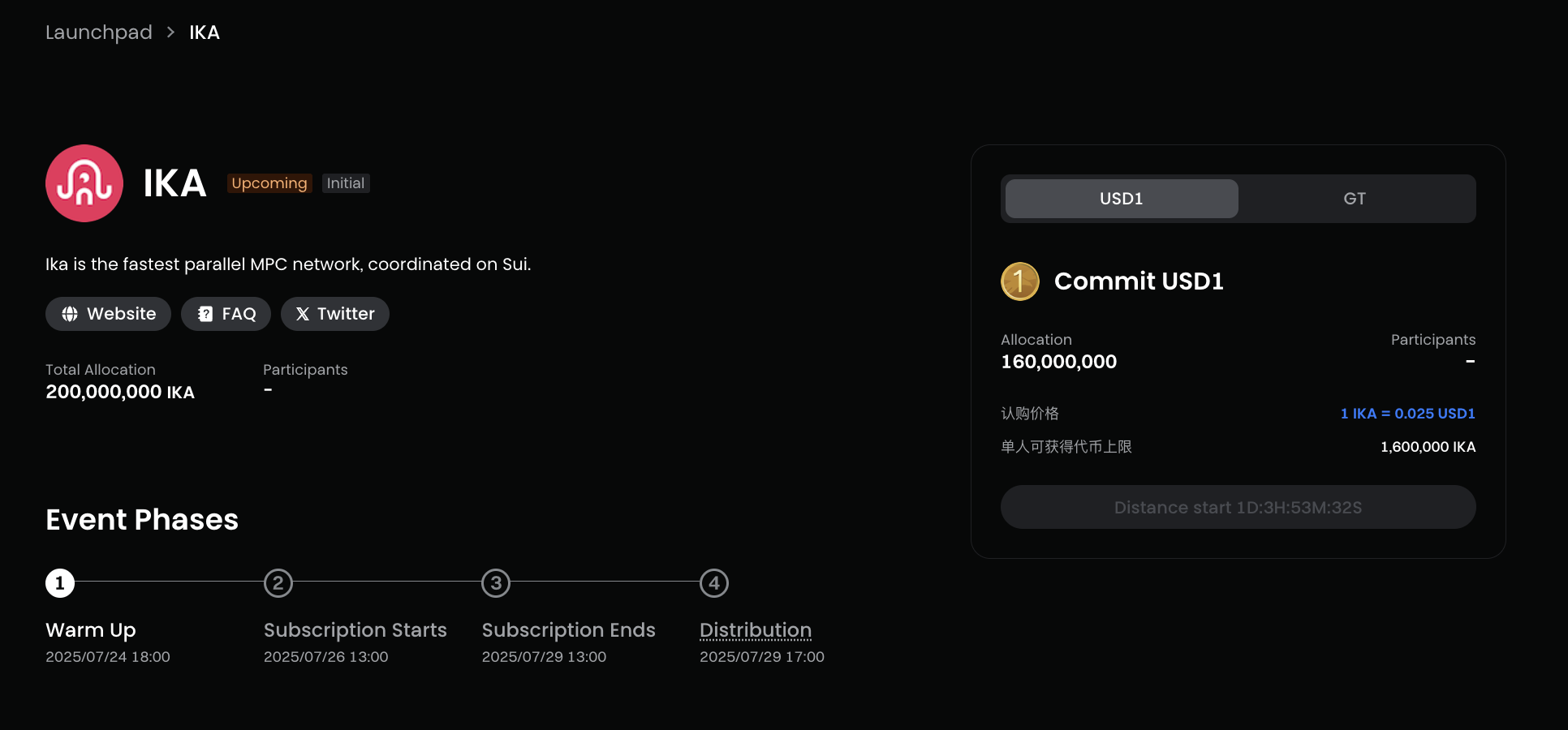Click the 1 IKA = 0.025 USD1 price text
Screen dimensions: 1568x730
(x=1408, y=414)
